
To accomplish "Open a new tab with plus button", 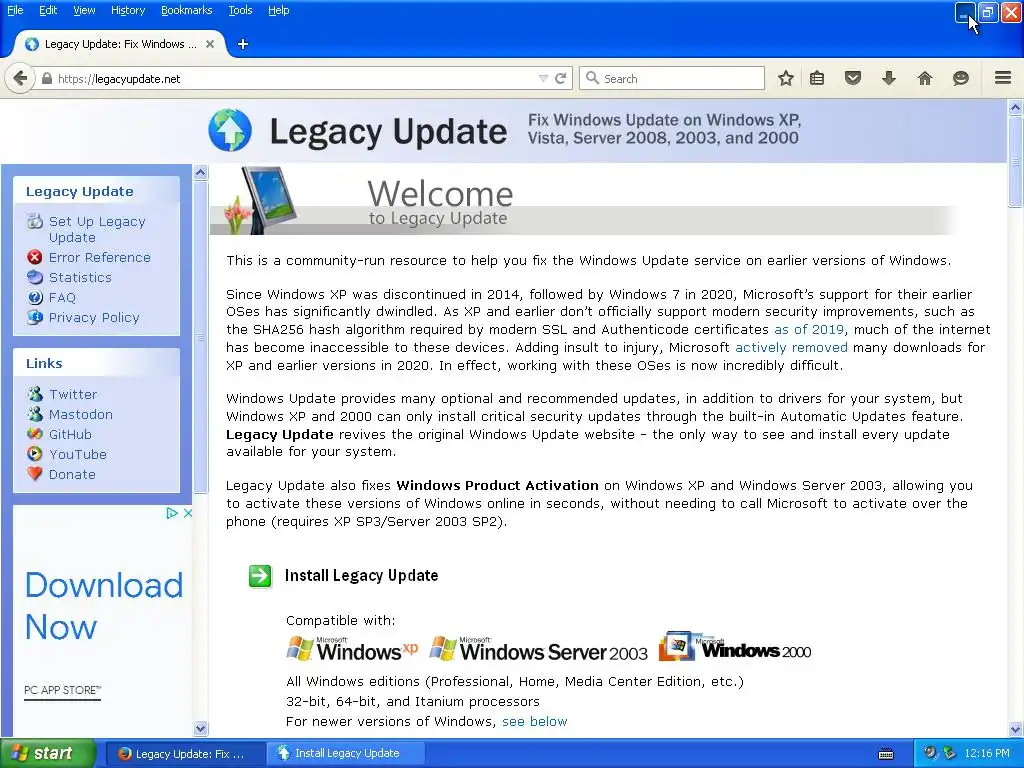I will [243, 44].
